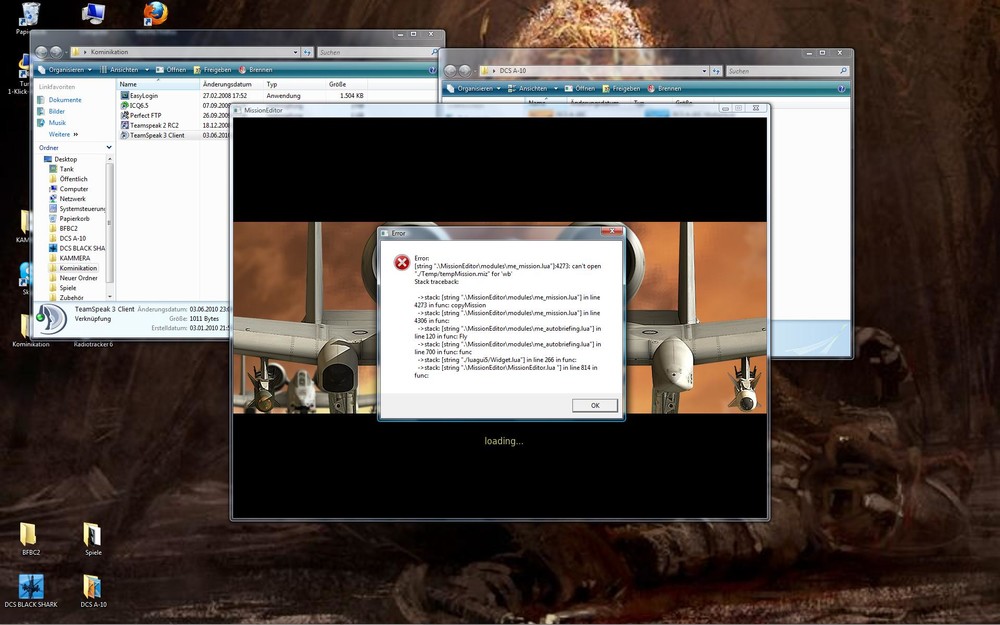Select BFBC2 in folder tree
Image resolution: width=1000 pixels, height=625 pixels.
(x=64, y=228)
